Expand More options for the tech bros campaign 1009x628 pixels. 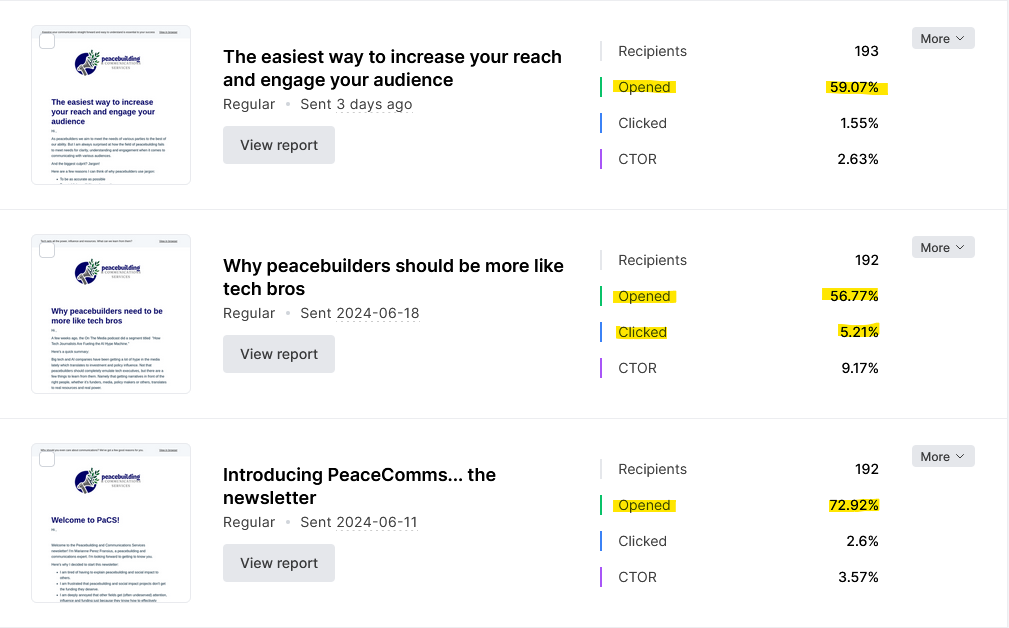(x=942, y=247)
